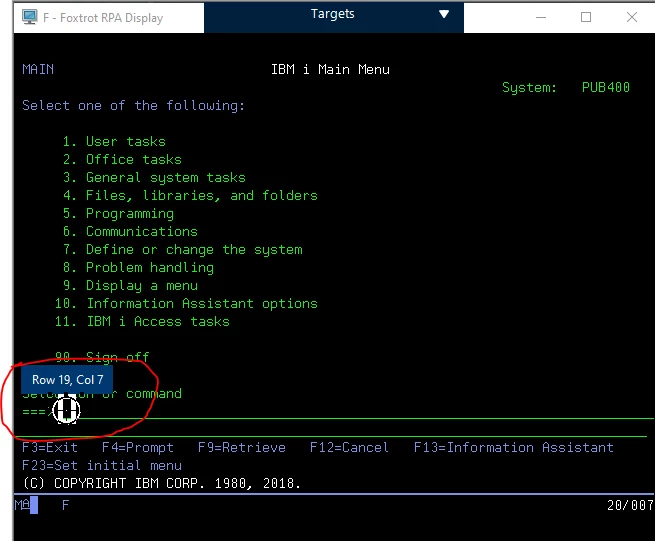Select menu option 2 Office tasks
The width and height of the screenshot is (655, 541).
[122, 159]
